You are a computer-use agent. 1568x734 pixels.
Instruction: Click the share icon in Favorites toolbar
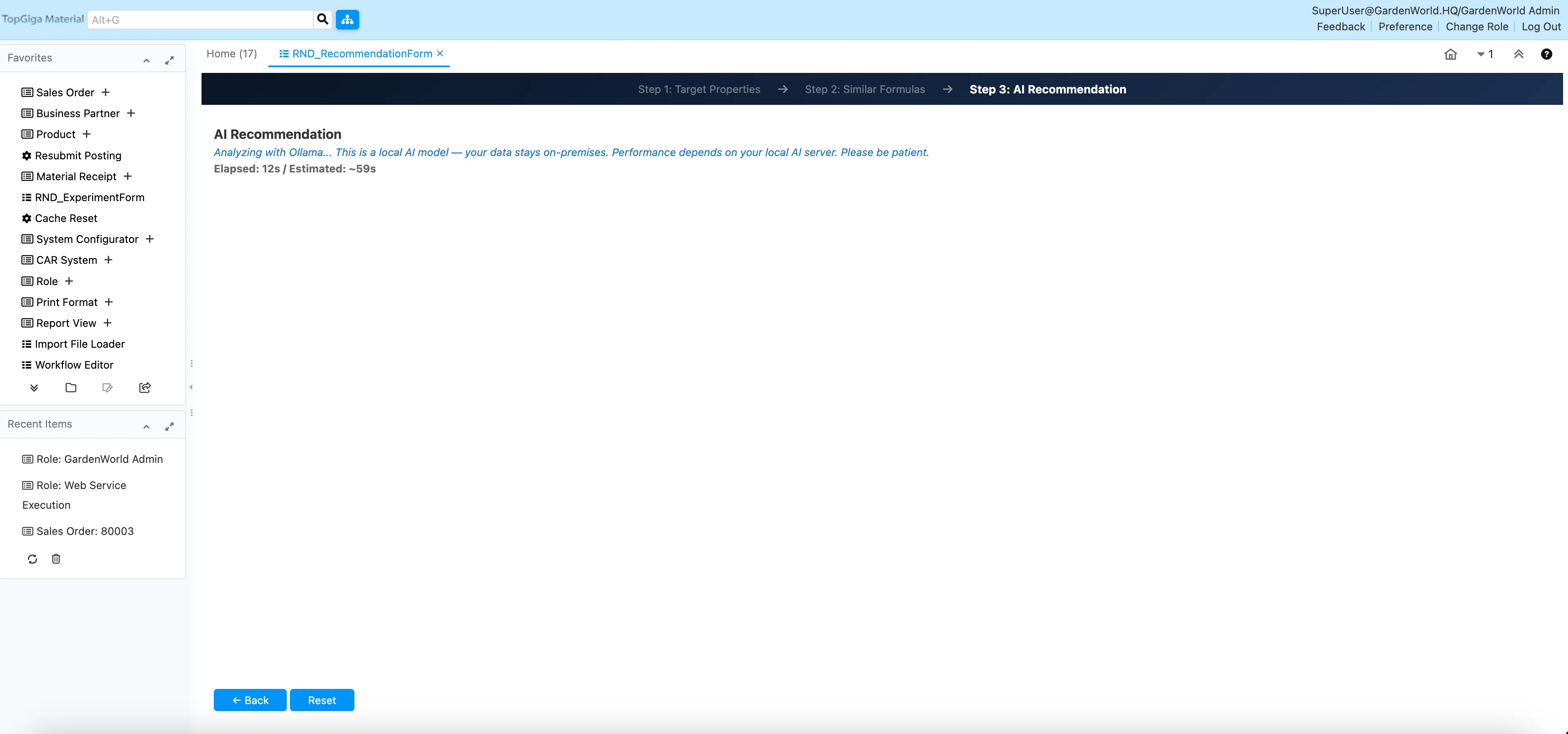(145, 388)
